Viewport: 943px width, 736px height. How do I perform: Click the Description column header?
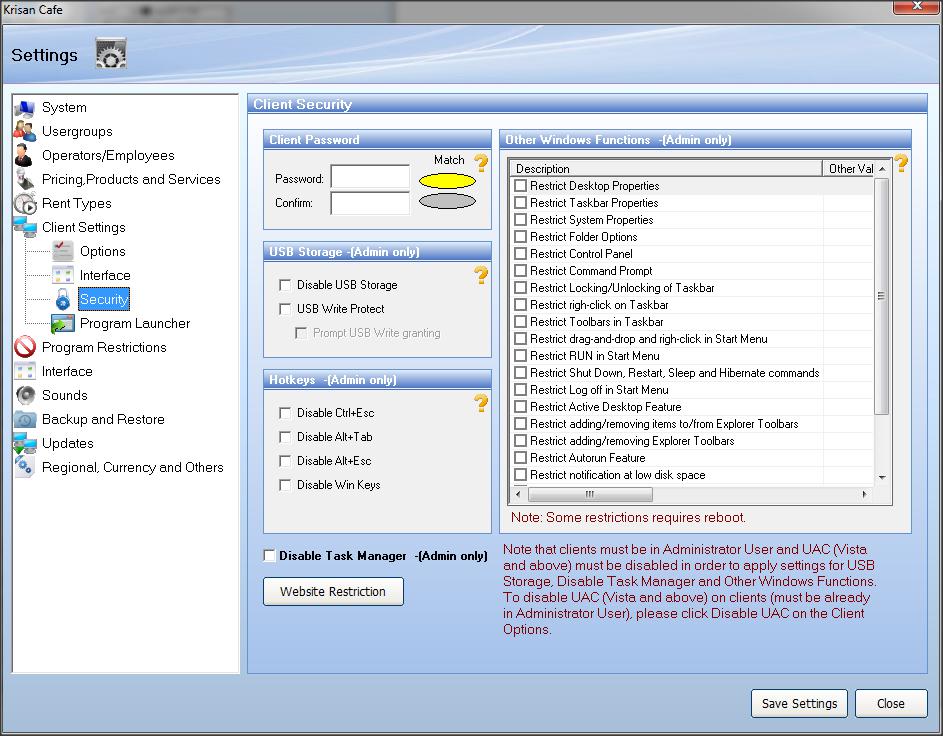[x=666, y=168]
